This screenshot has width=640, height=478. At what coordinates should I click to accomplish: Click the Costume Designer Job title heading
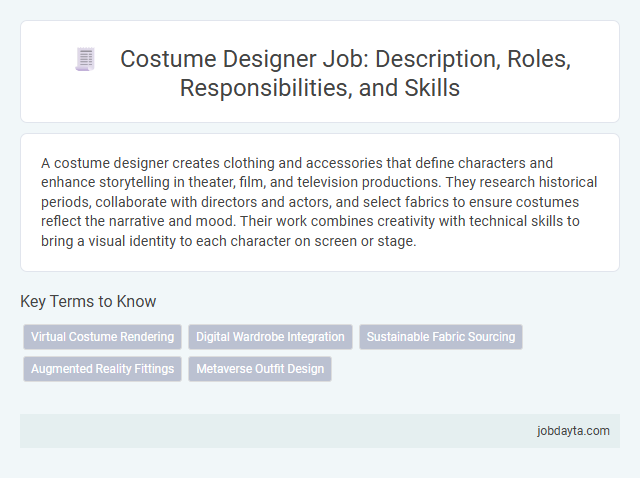click(x=345, y=73)
